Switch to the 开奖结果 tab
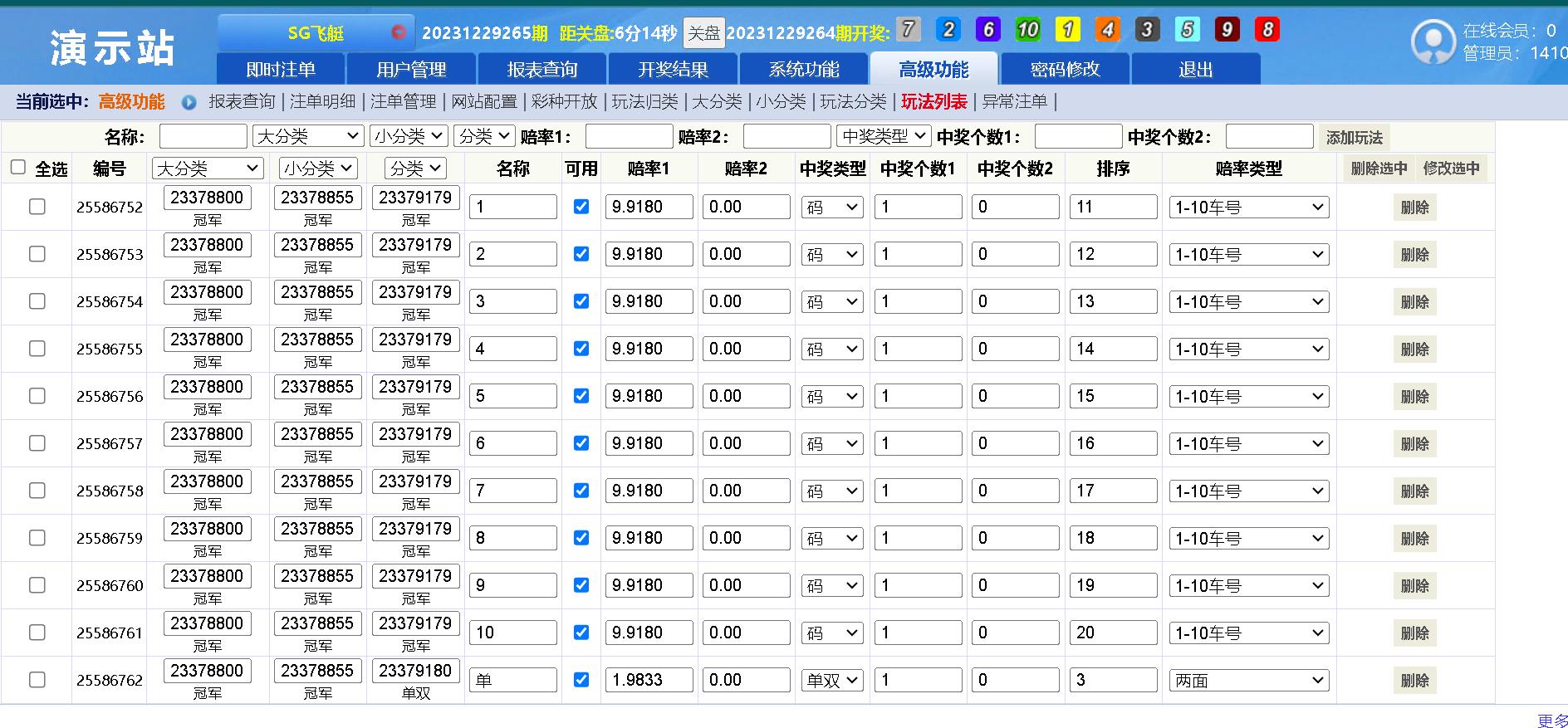 [673, 69]
